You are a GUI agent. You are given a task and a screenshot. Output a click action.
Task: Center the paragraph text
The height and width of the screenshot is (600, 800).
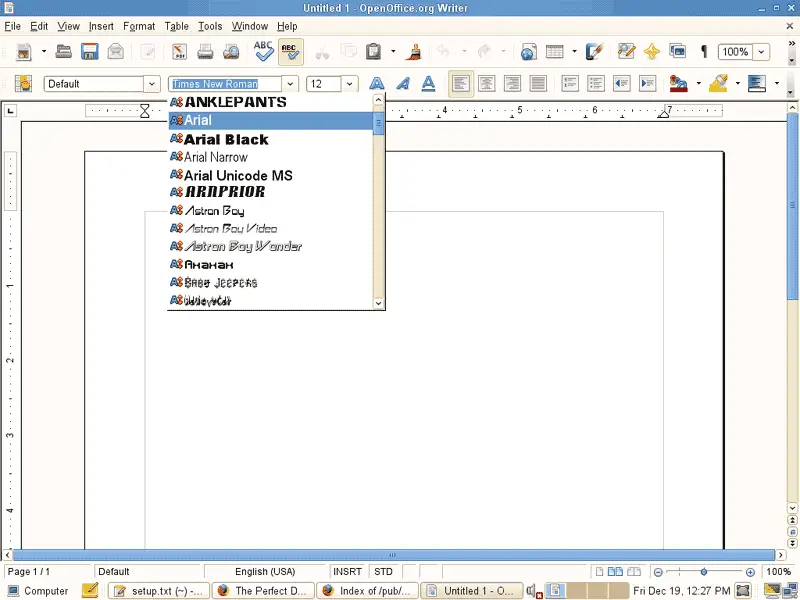(486, 84)
